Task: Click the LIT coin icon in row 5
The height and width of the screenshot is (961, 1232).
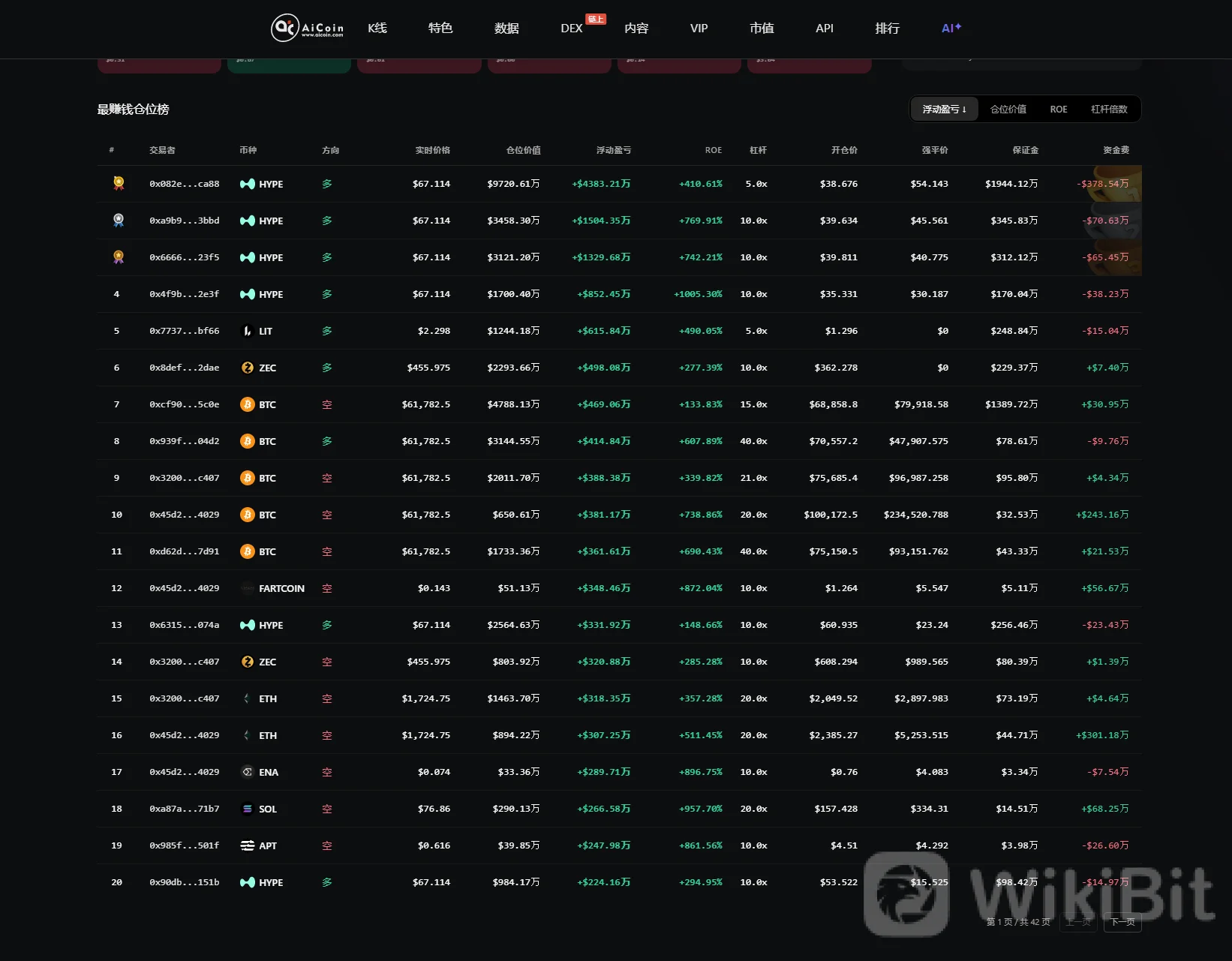Action: coord(247,331)
